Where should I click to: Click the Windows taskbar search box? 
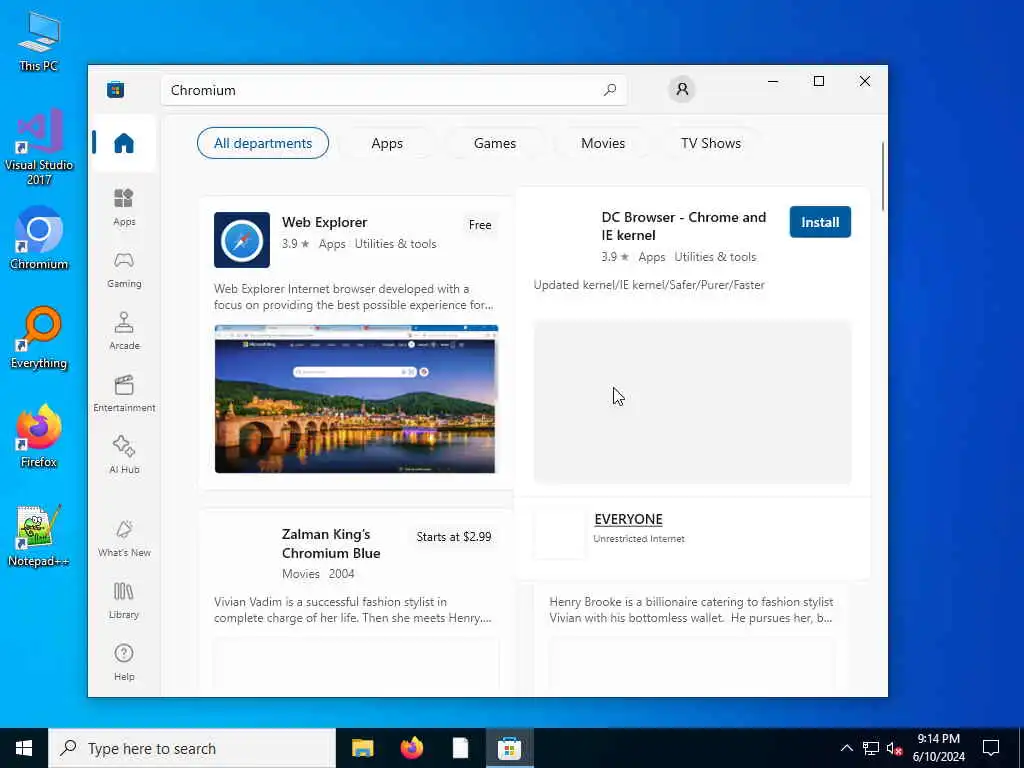(192, 748)
